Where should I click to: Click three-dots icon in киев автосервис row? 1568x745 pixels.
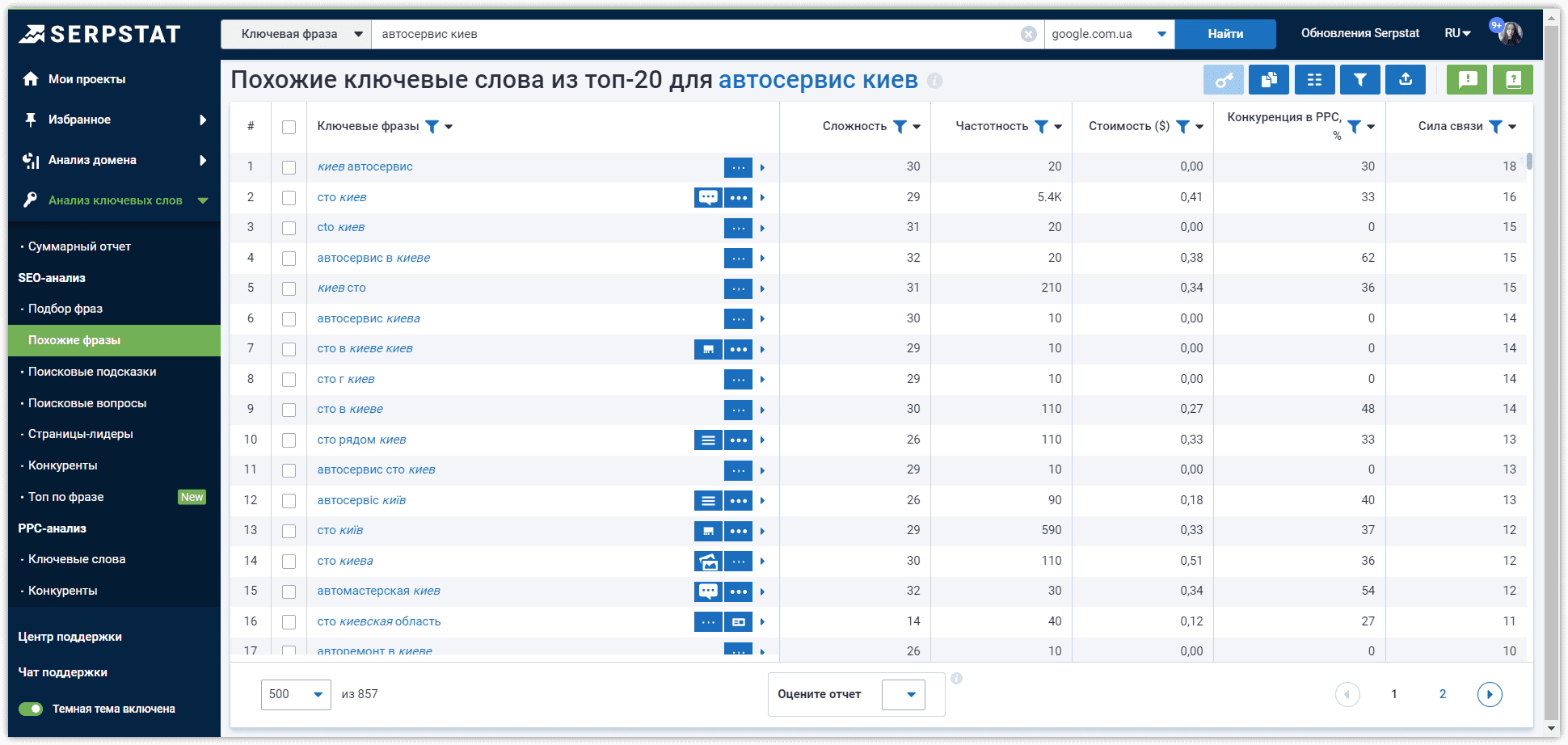click(738, 167)
